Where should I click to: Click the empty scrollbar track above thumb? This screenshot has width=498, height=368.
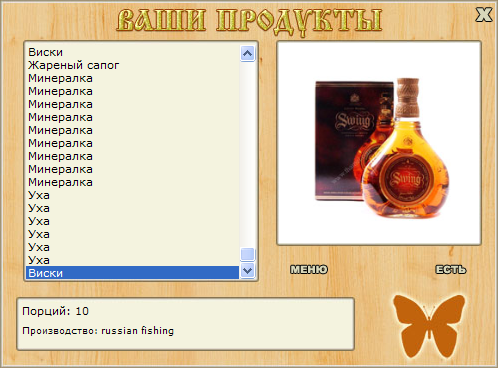click(x=247, y=154)
